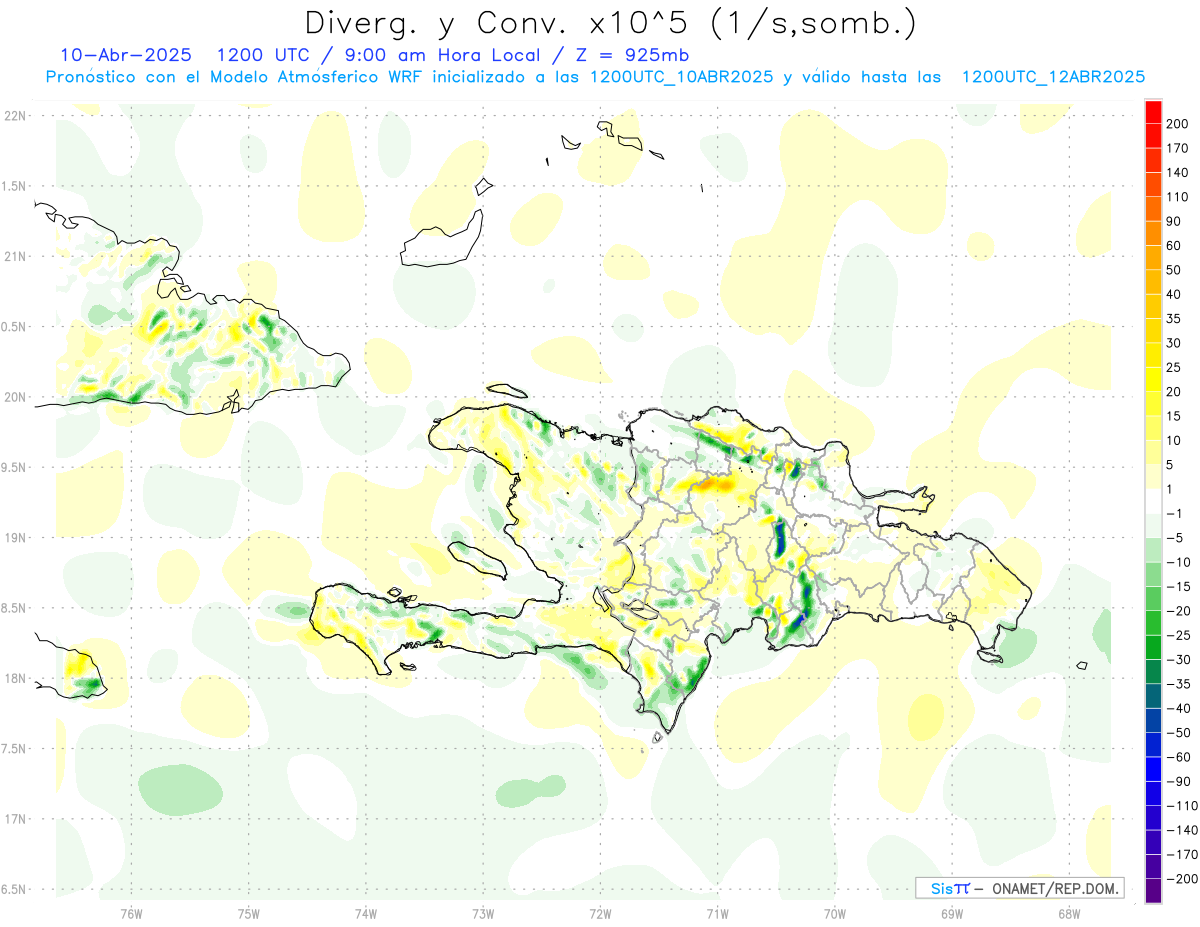The height and width of the screenshot is (927, 1200).
Task: Click the '17N' latitude label
Action: pos(14,819)
